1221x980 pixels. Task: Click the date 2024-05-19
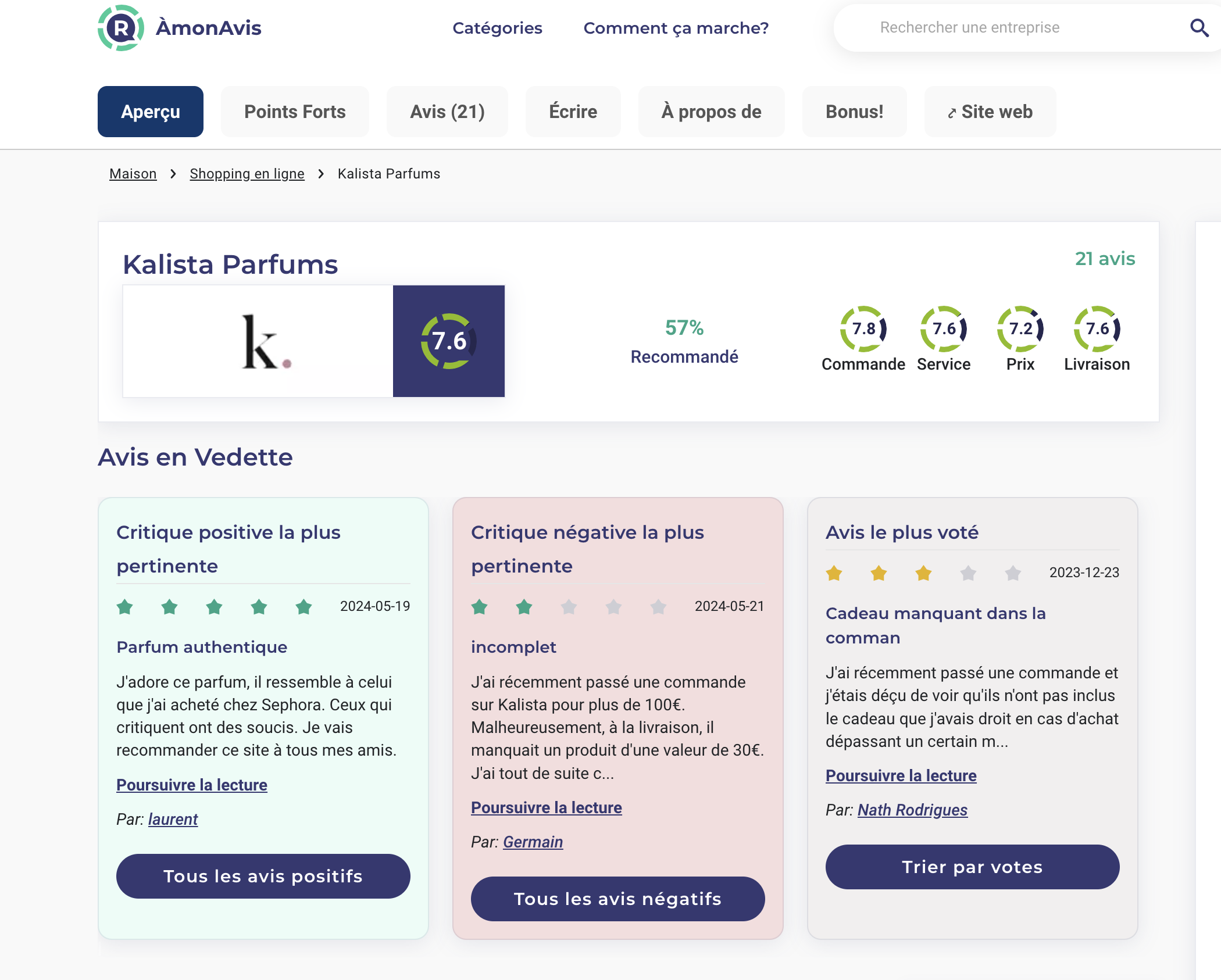coord(375,606)
